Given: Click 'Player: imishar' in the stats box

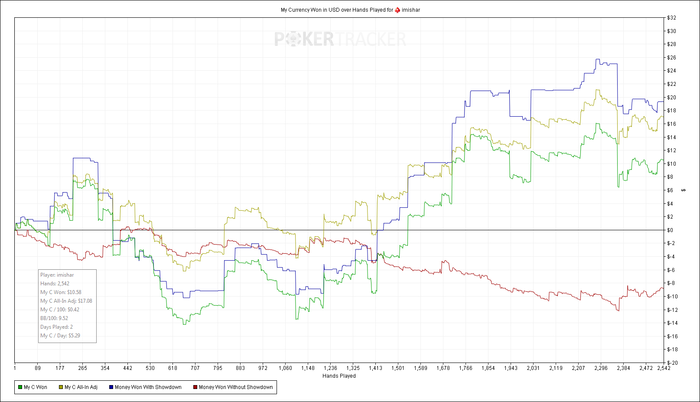Looking at the screenshot, I should pyautogui.click(x=57, y=275).
